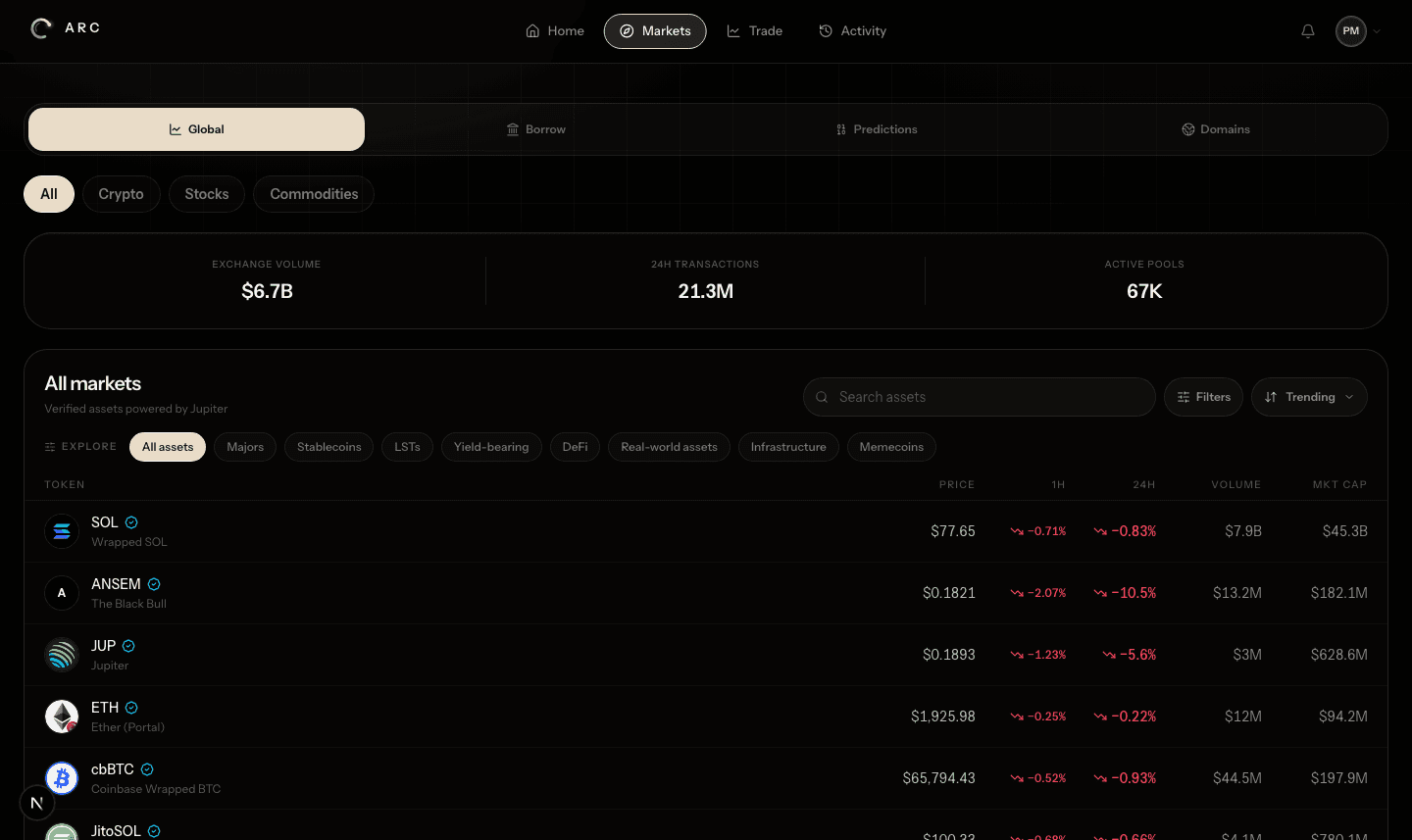Open the PM profile avatar
The height and width of the screenshot is (840, 1412).
click(x=1351, y=31)
